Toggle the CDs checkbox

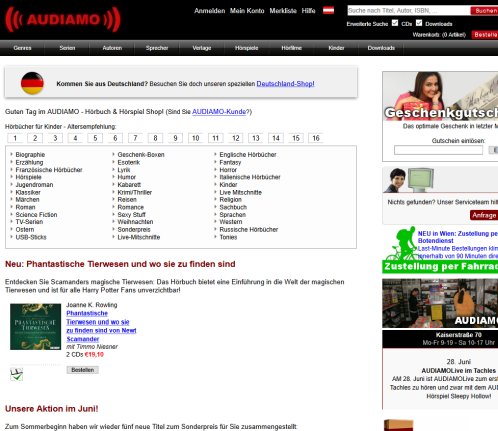395,23
